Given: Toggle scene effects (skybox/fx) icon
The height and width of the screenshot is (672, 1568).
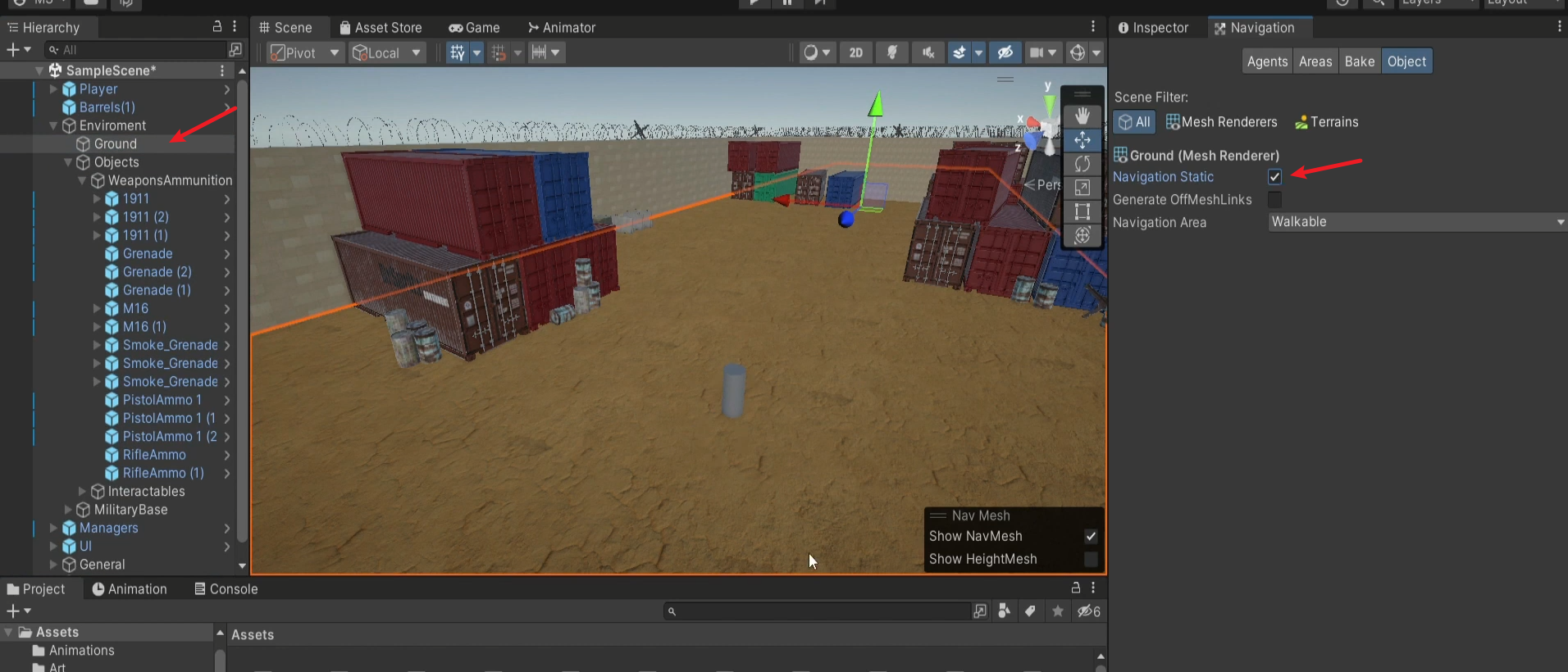Looking at the screenshot, I should point(959,52).
